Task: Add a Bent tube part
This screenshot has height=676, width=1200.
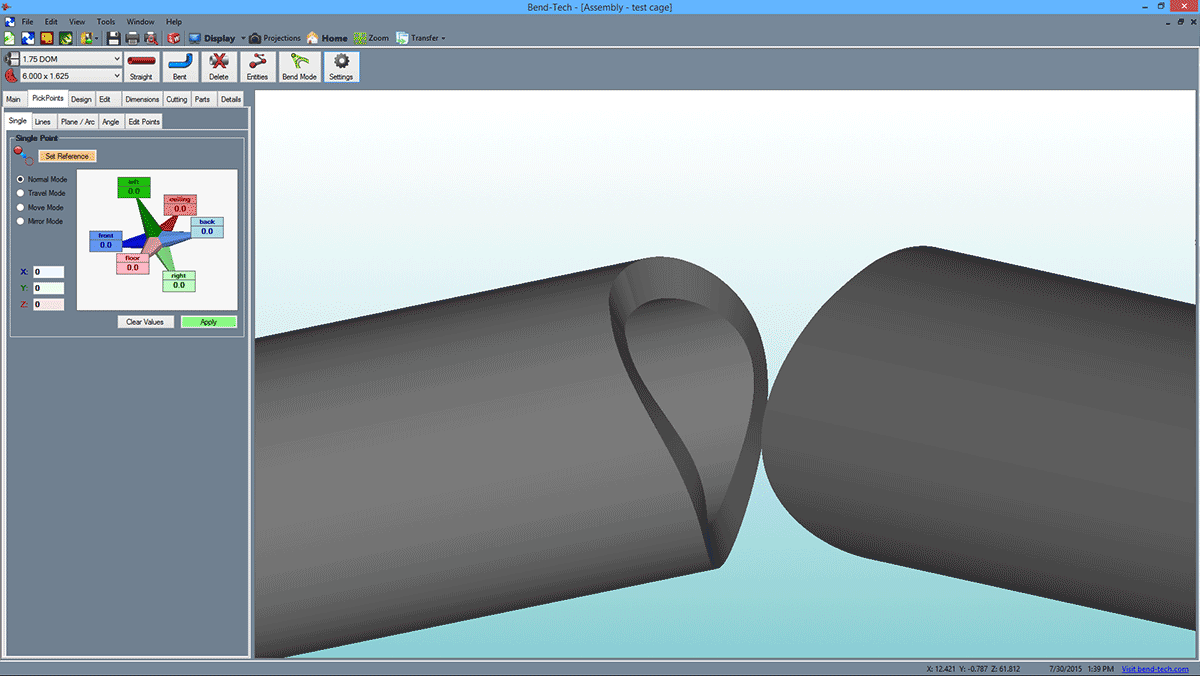Action: point(179,66)
